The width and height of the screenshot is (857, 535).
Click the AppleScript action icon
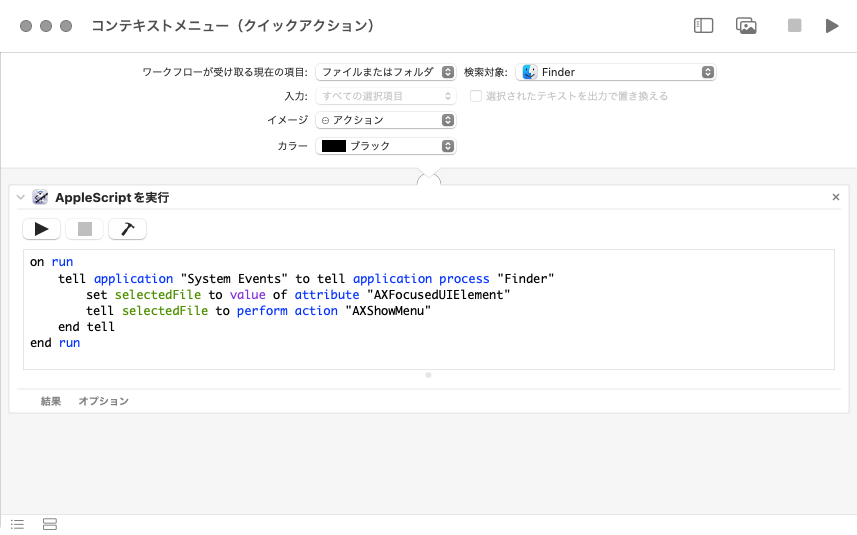[x=40, y=198]
